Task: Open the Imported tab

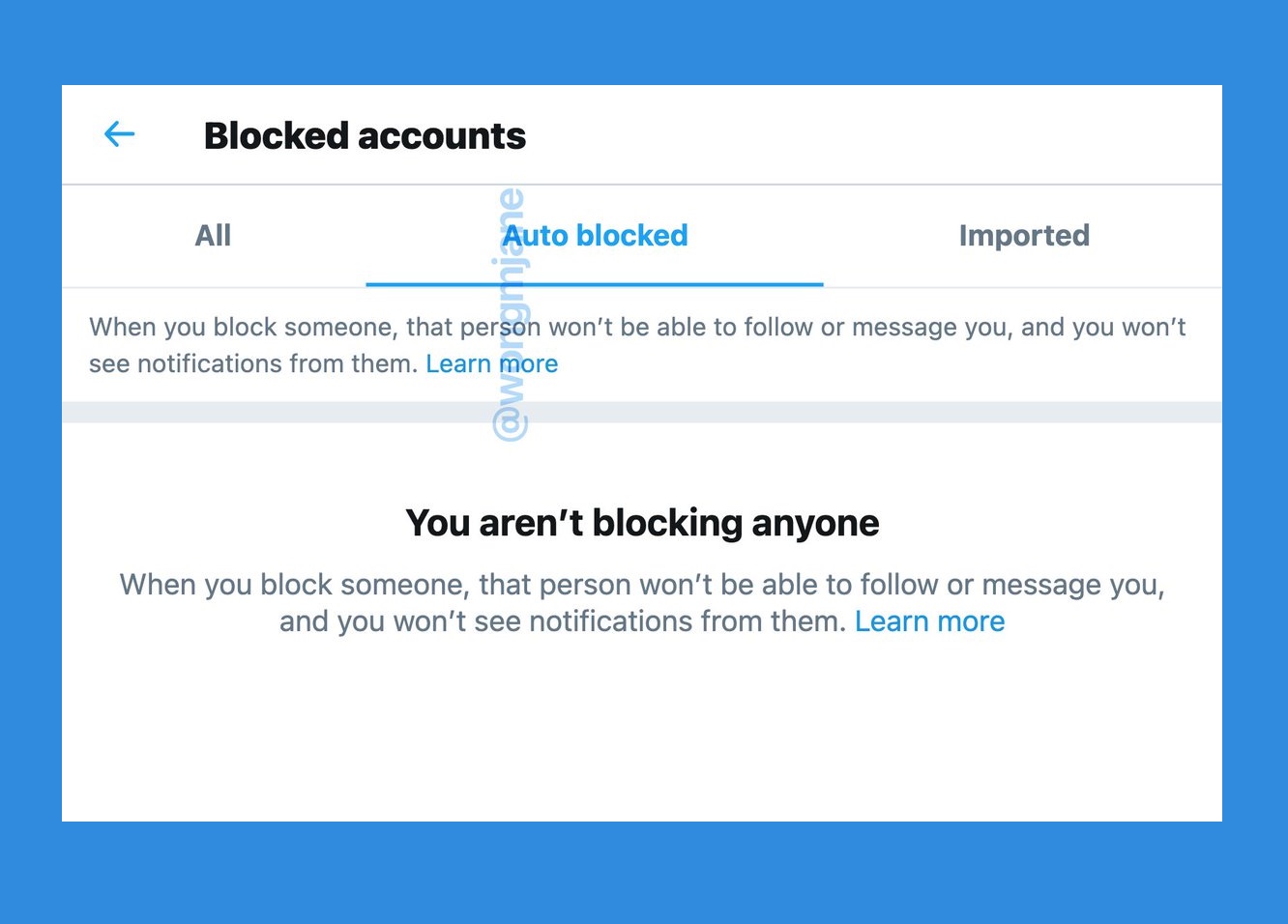Action: tap(1024, 235)
